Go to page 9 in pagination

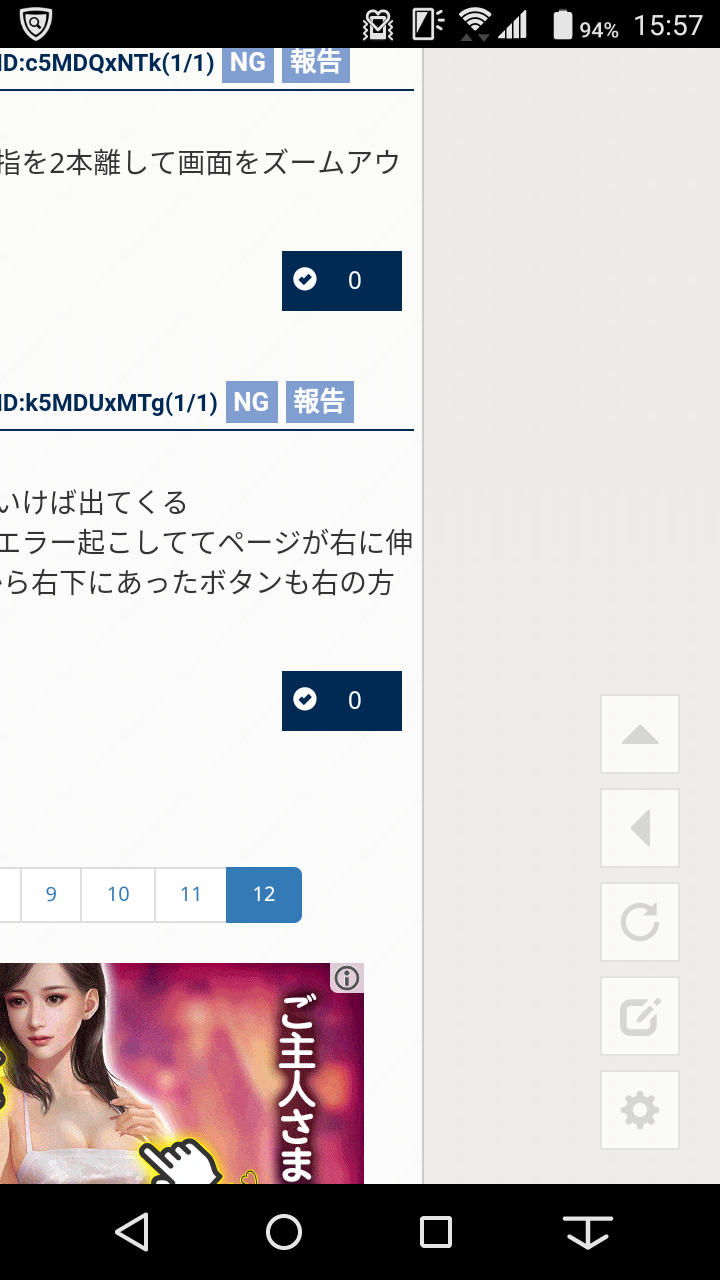pyautogui.click(x=51, y=894)
